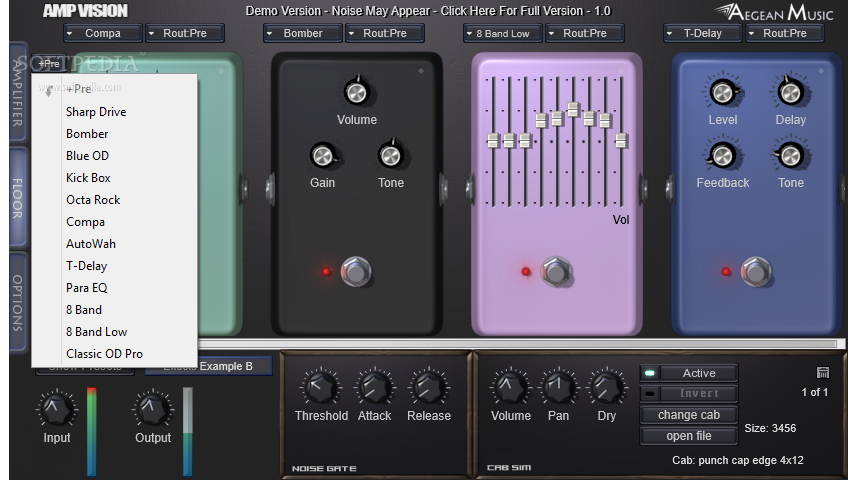Click the first EQ band slider handle
Viewport: 848px width, 480px height.
pos(492,141)
